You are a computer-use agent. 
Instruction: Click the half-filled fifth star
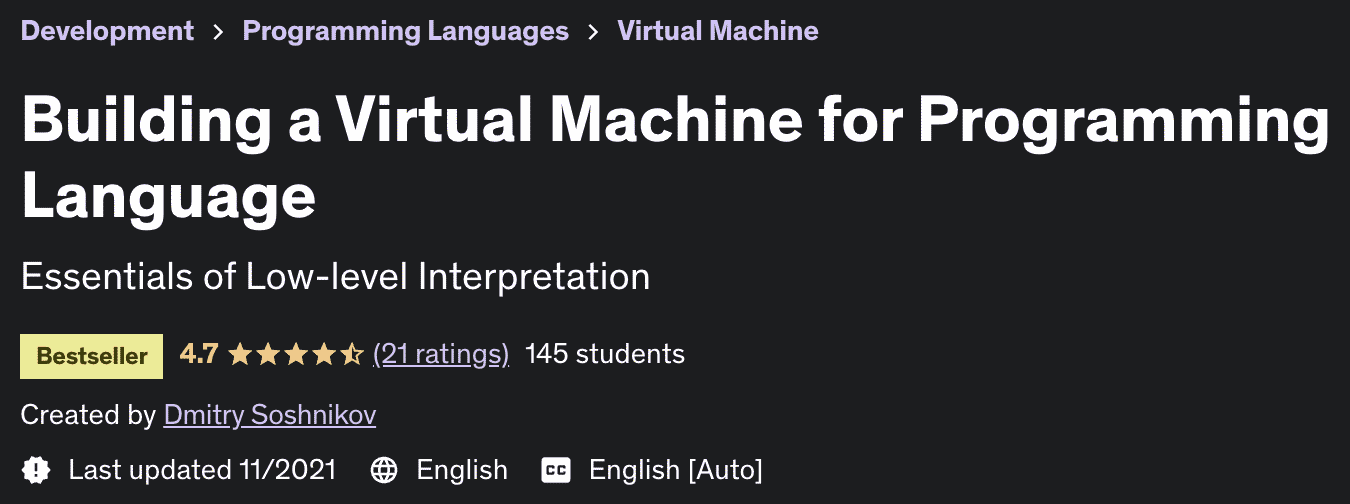click(352, 354)
